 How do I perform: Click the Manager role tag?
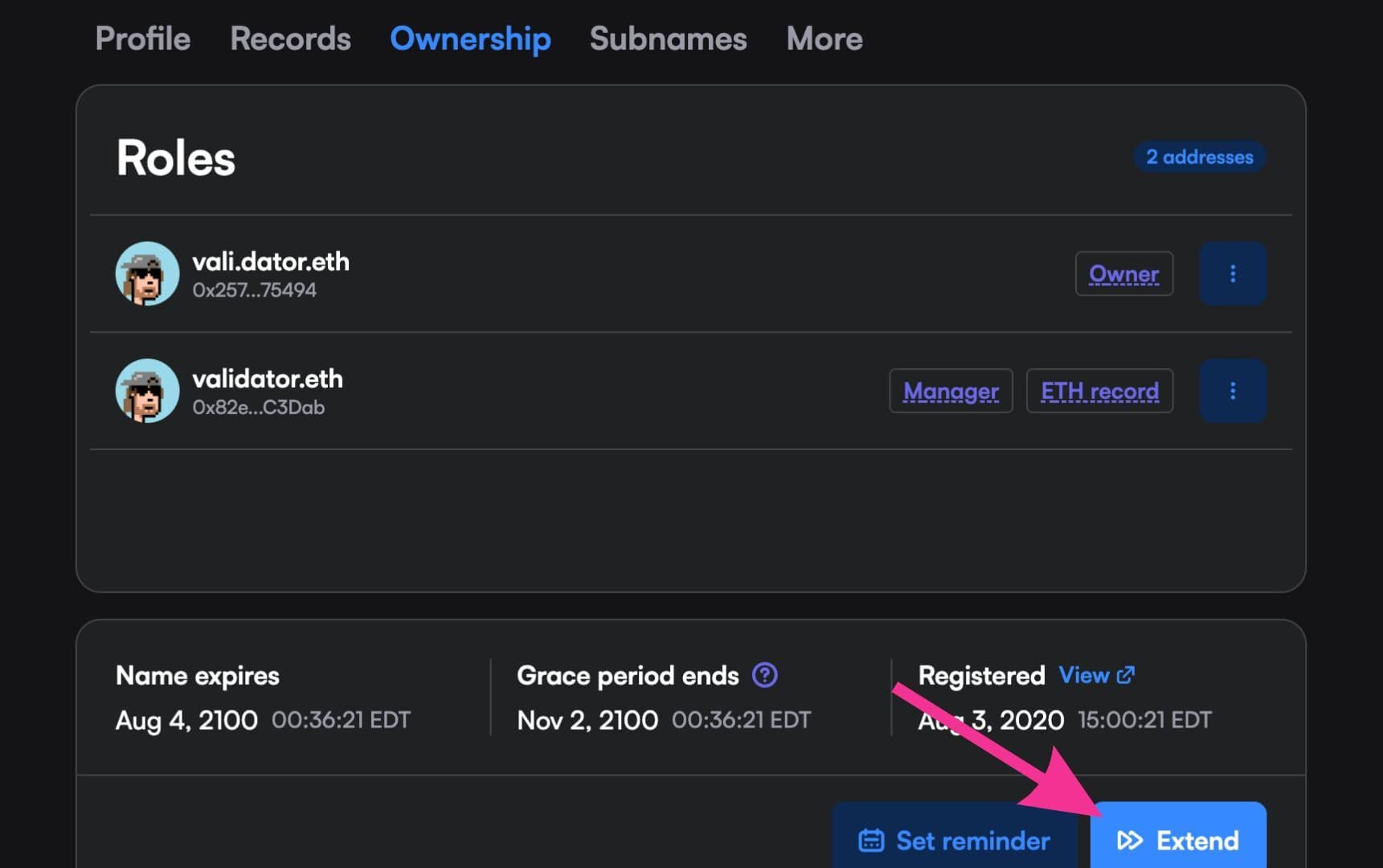tap(951, 391)
